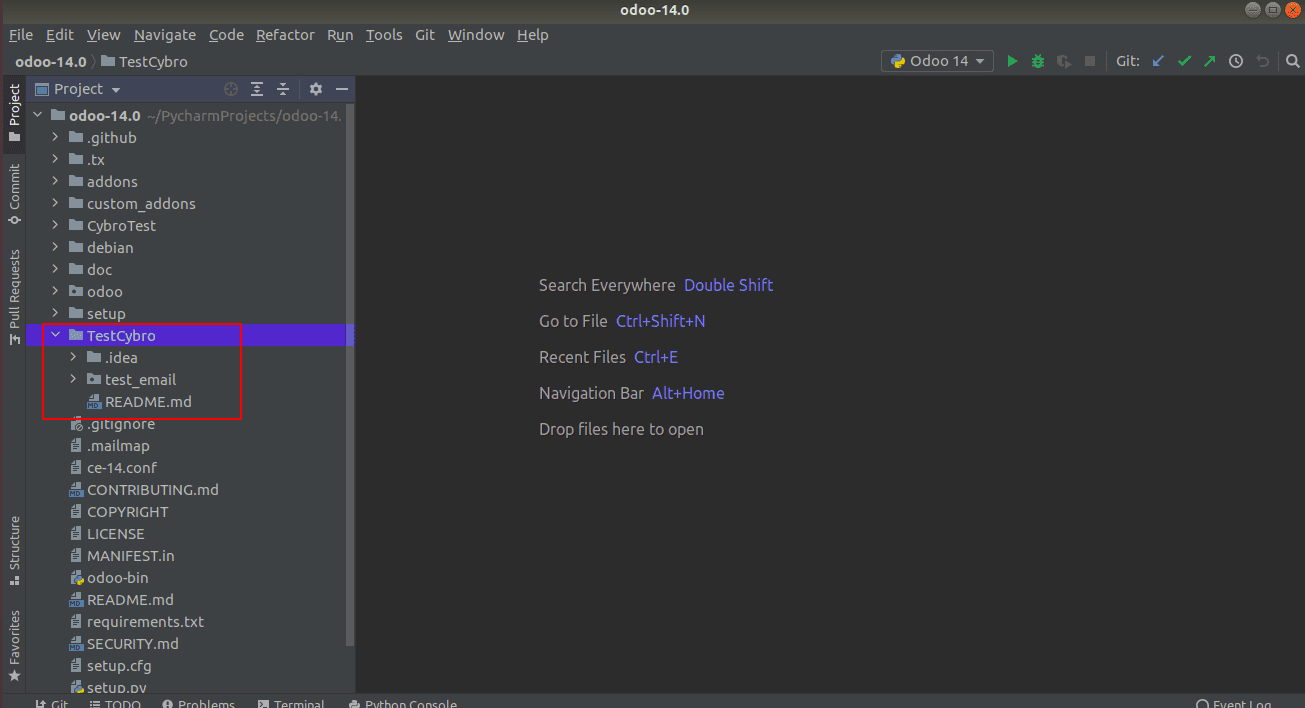Expand all nodes in the Project tree
This screenshot has width=1305, height=708.
point(257,89)
